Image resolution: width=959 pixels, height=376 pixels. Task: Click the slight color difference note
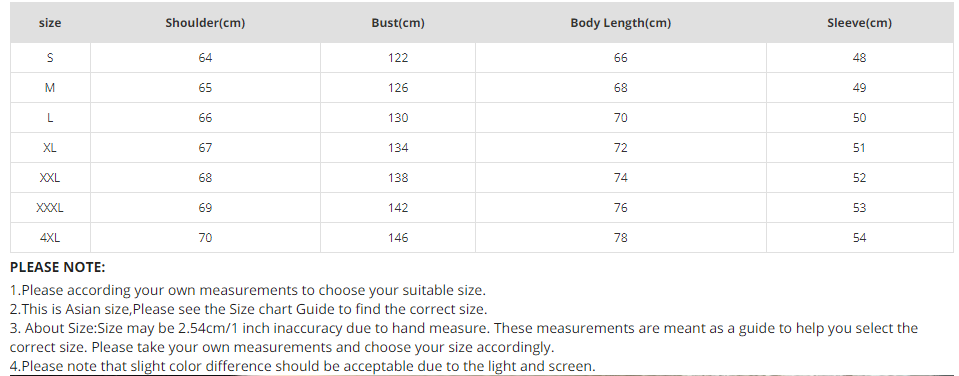coord(302,366)
